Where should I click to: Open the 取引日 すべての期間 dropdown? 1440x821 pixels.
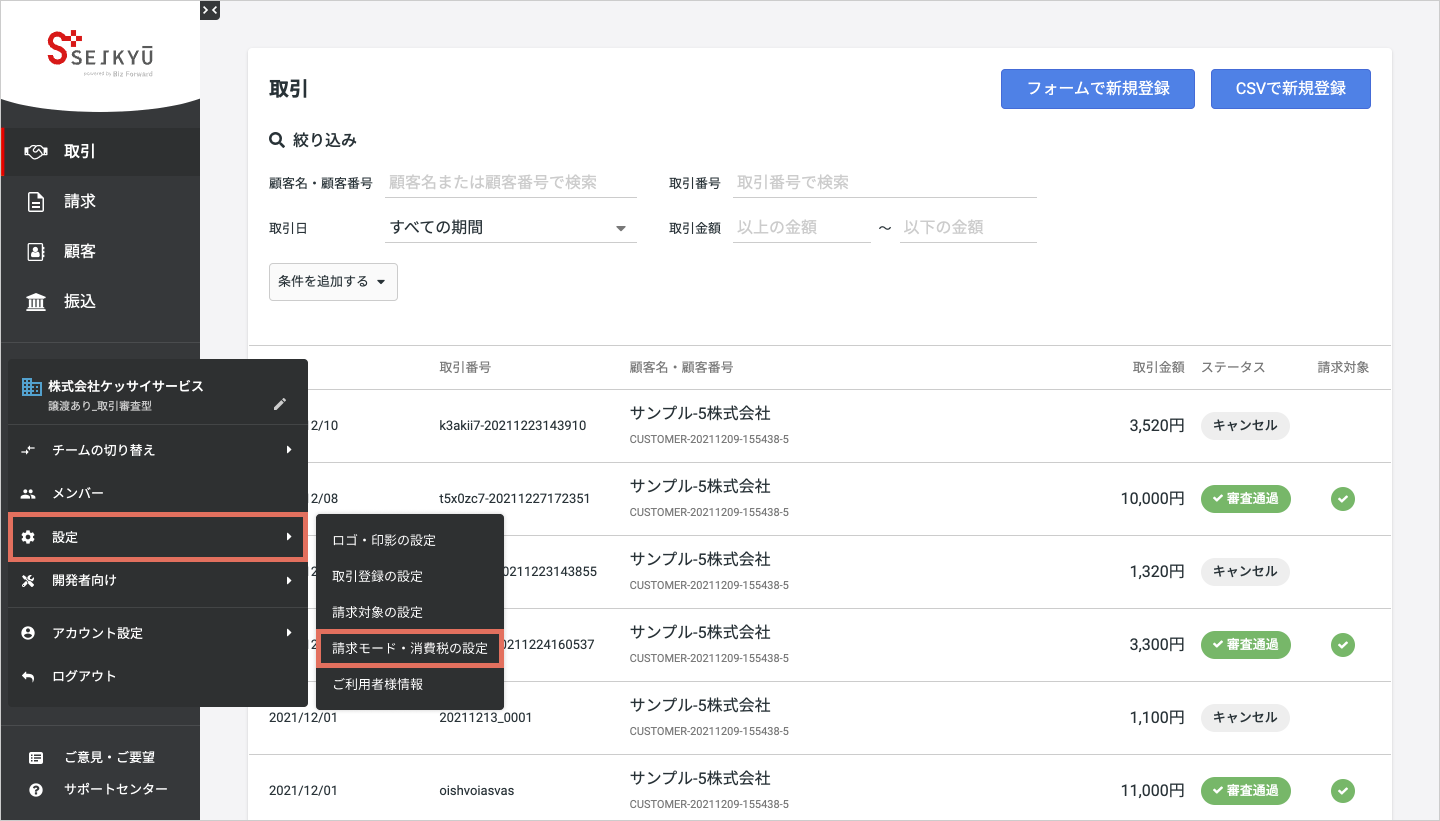point(511,227)
